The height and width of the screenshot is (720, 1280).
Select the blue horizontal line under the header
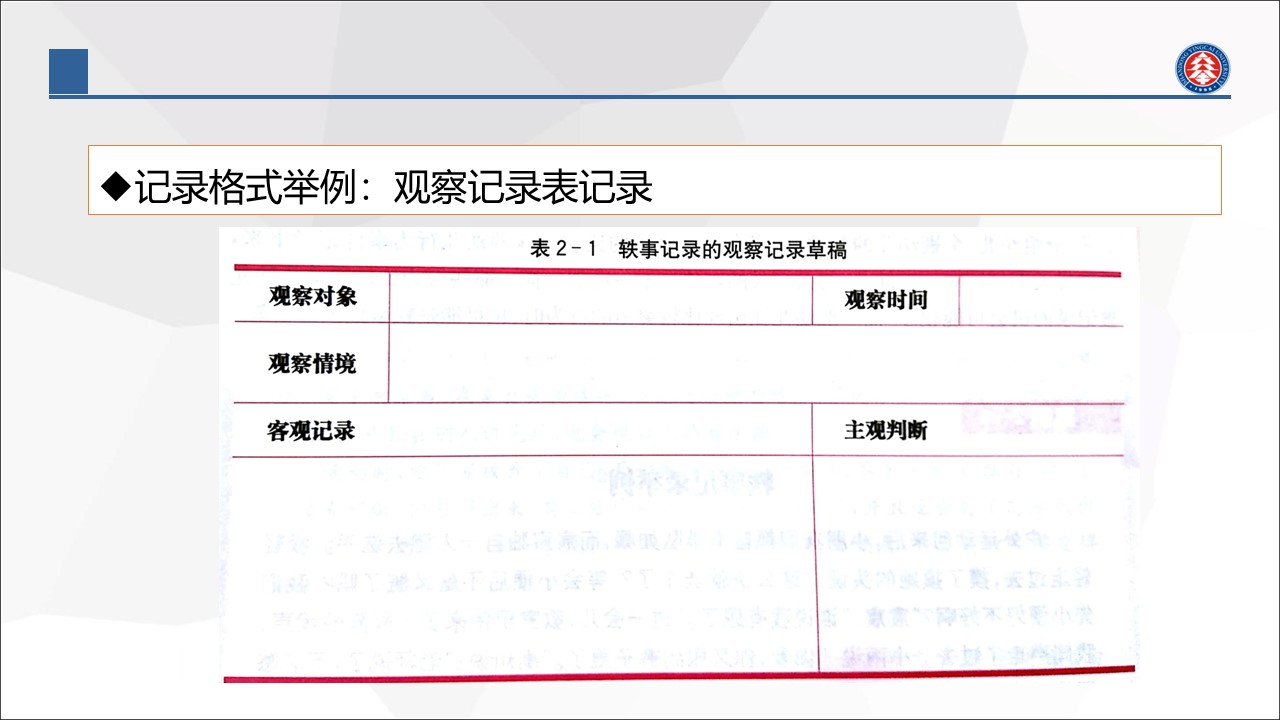click(x=640, y=97)
